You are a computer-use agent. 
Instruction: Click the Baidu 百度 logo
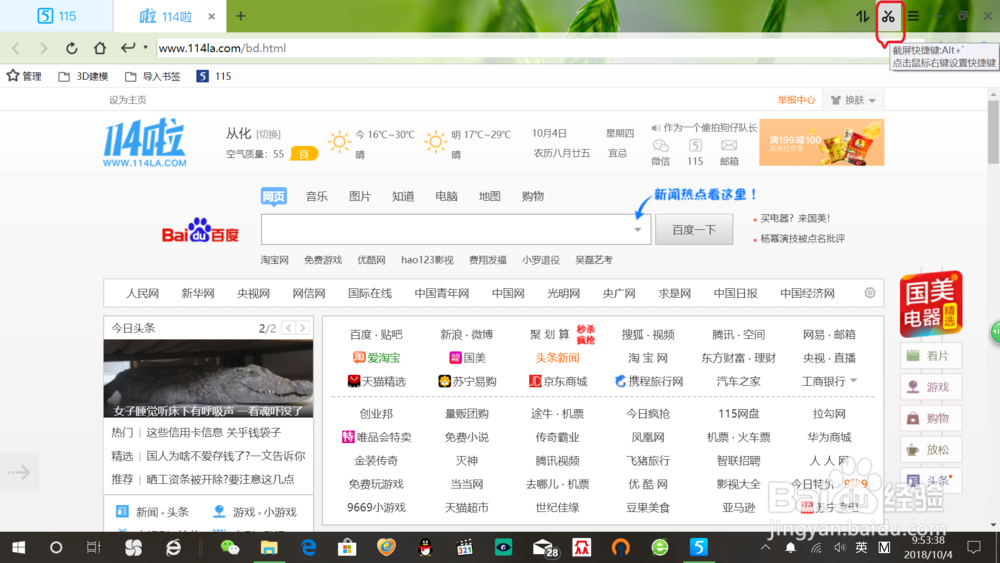tap(200, 230)
